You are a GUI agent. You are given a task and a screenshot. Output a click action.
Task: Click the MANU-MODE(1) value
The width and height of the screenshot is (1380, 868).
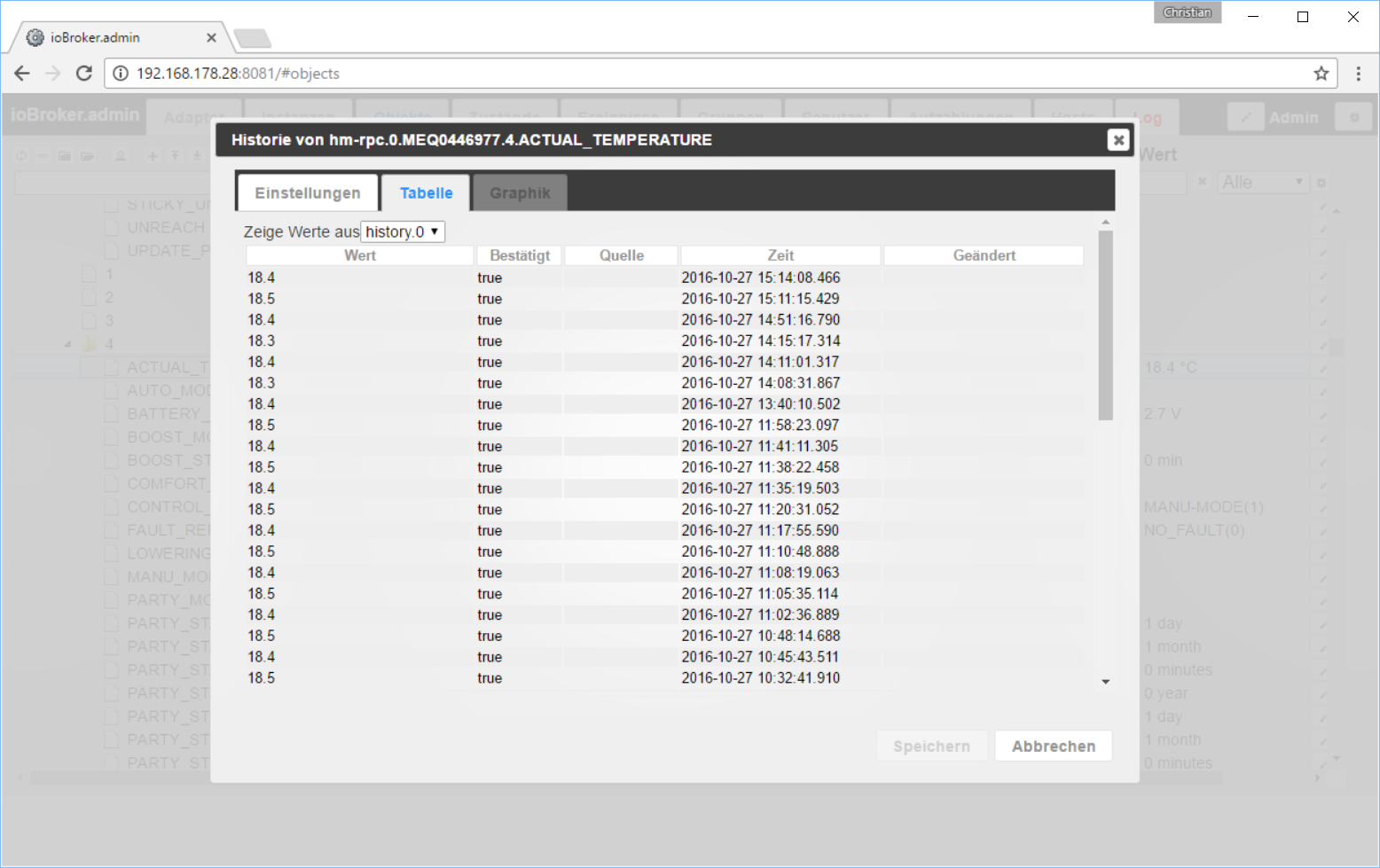pos(1204,507)
